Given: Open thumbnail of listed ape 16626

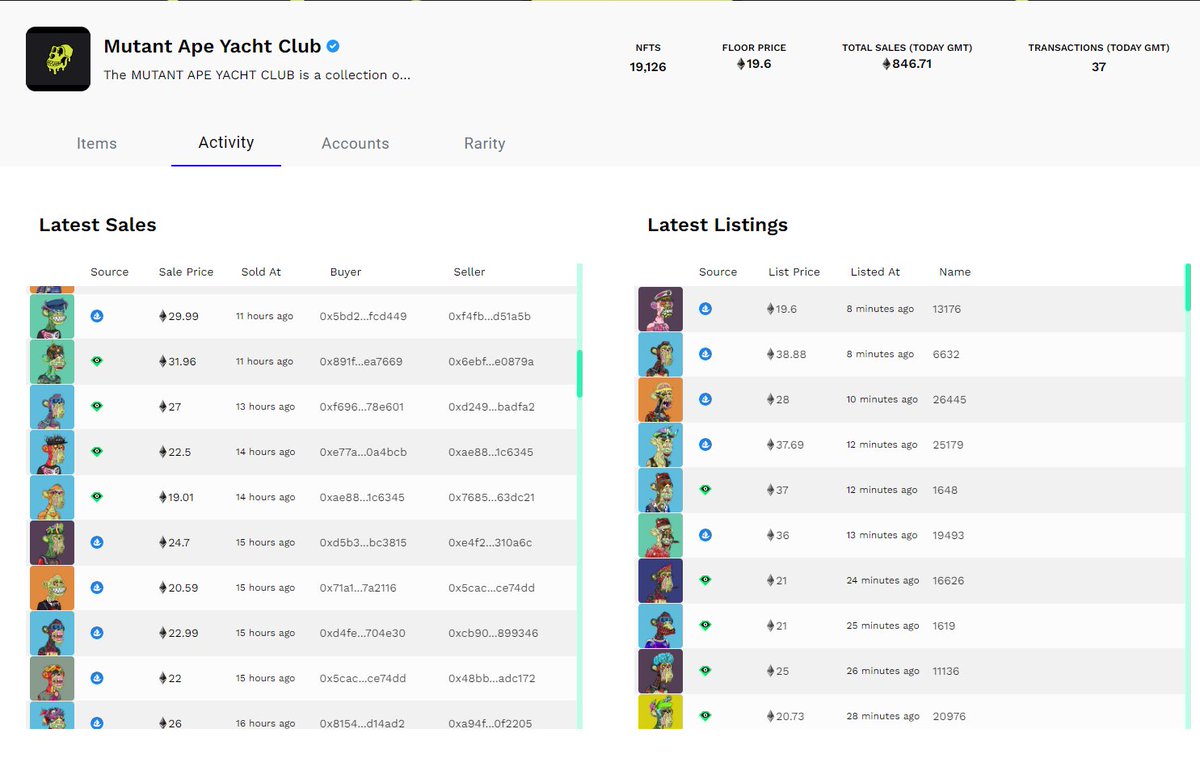Looking at the screenshot, I should tap(660, 580).
